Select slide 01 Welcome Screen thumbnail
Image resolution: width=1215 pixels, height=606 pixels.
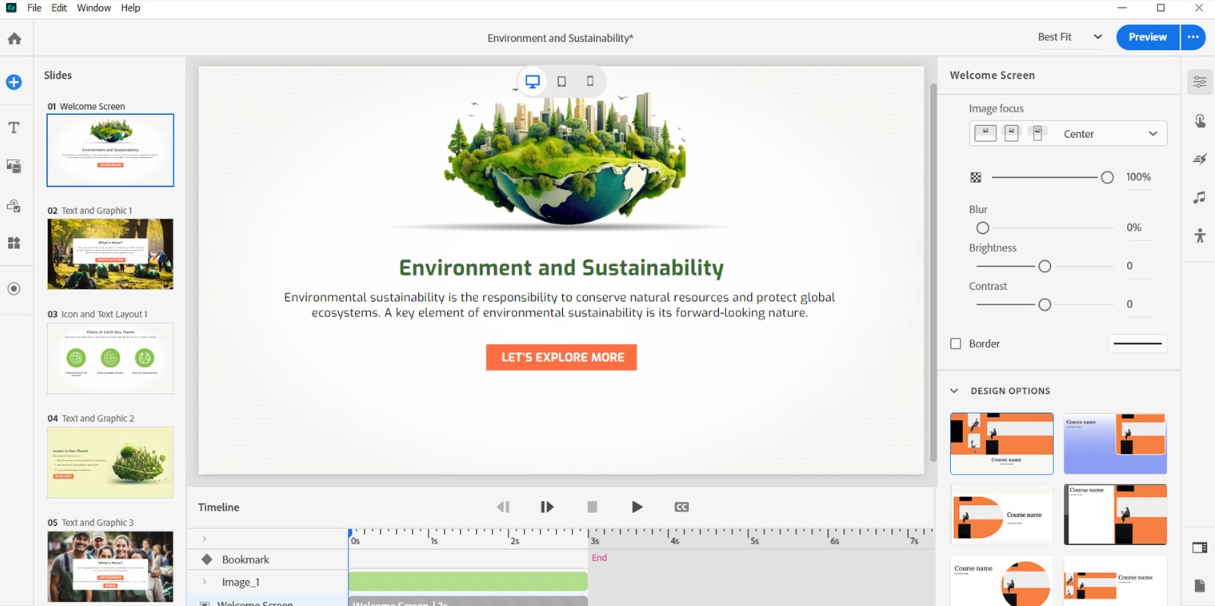(110, 150)
